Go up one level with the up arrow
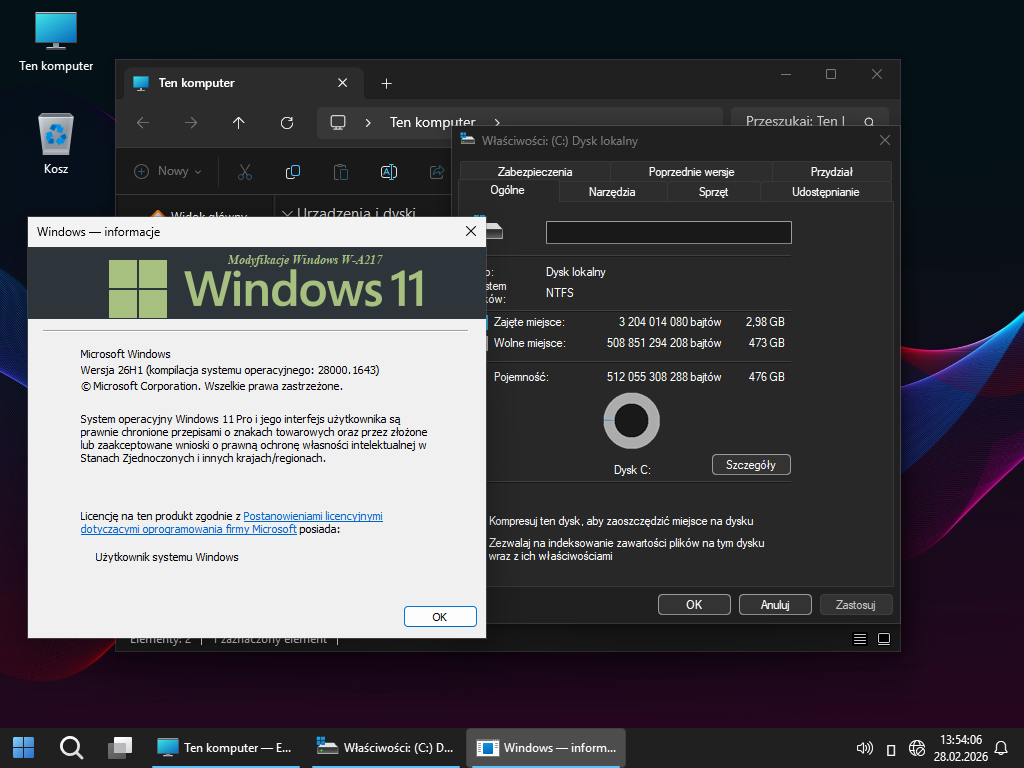 point(238,122)
